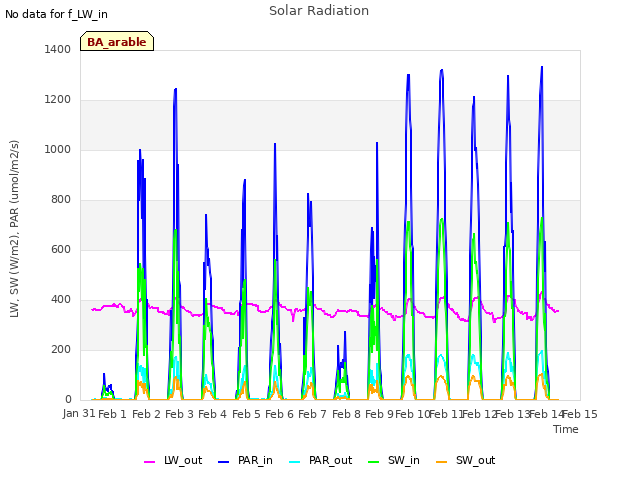The height and width of the screenshot is (480, 640).
Task: Click the 1000 y-axis tick label
Action: coord(58,149)
